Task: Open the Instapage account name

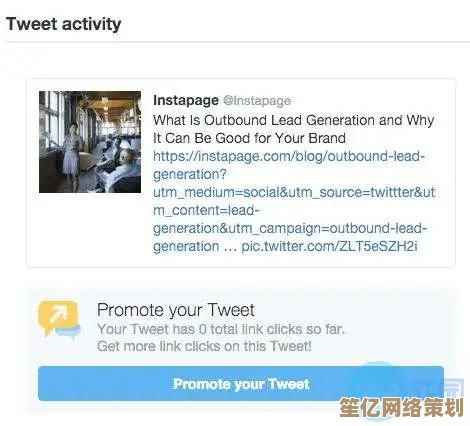Action: pyautogui.click(x=186, y=100)
